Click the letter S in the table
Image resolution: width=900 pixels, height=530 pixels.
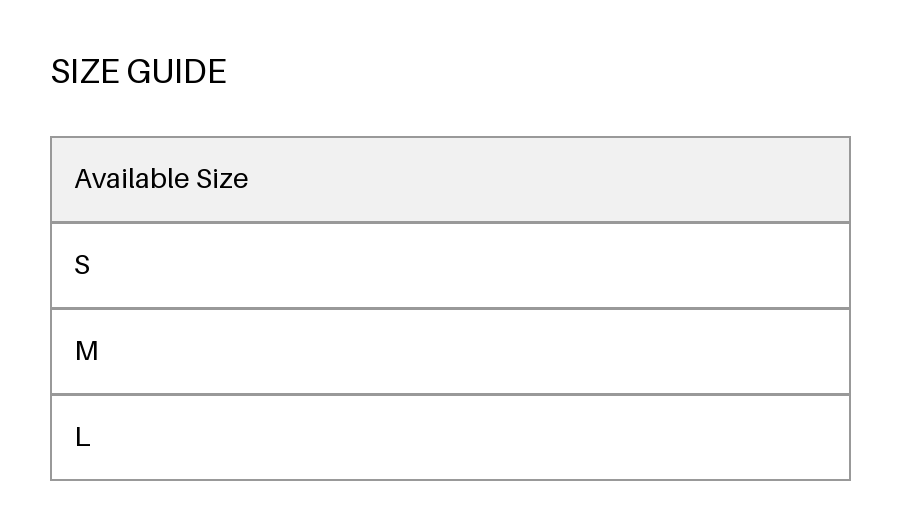(82, 265)
